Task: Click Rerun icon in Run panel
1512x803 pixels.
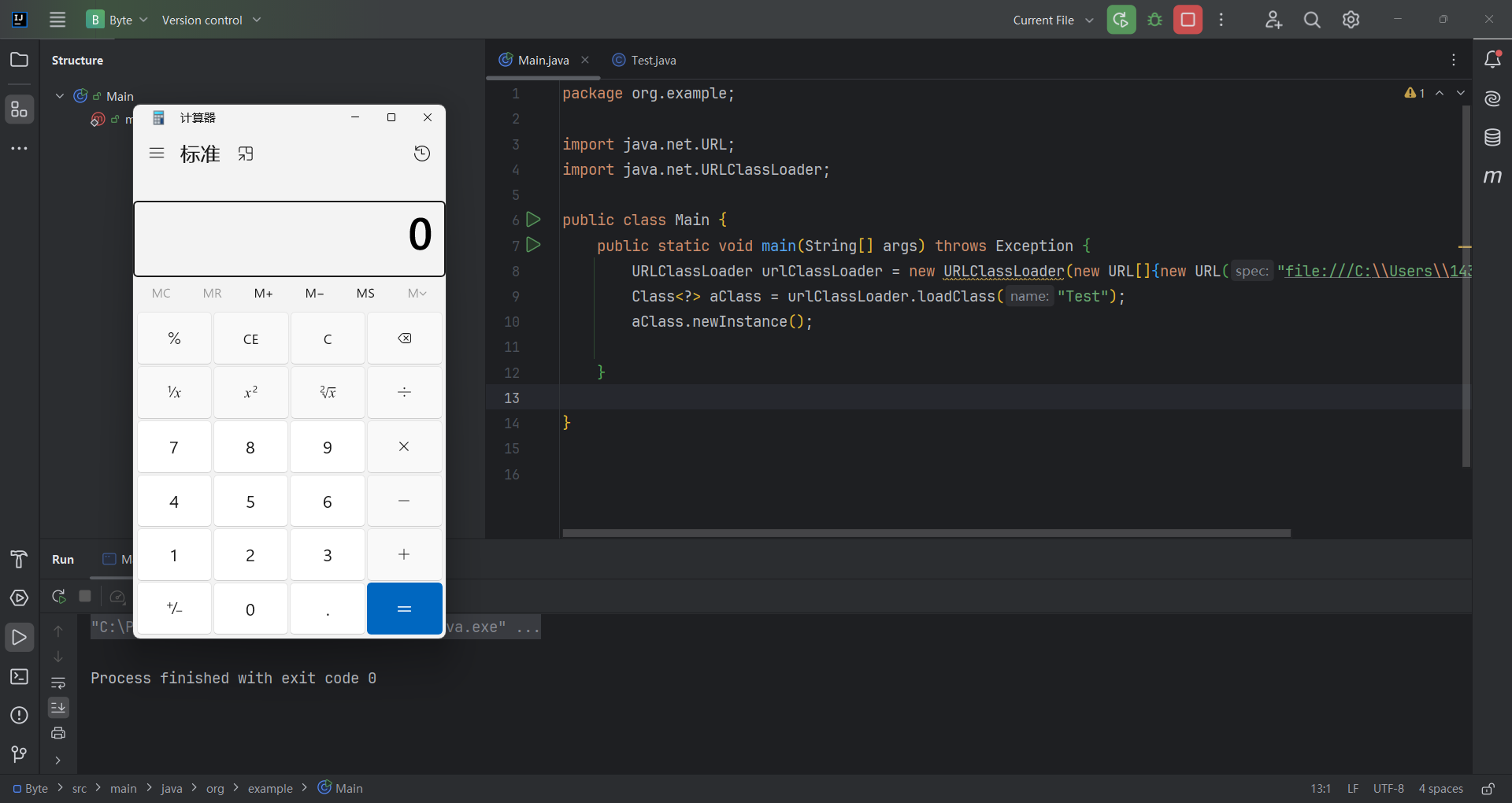Action: point(58,597)
